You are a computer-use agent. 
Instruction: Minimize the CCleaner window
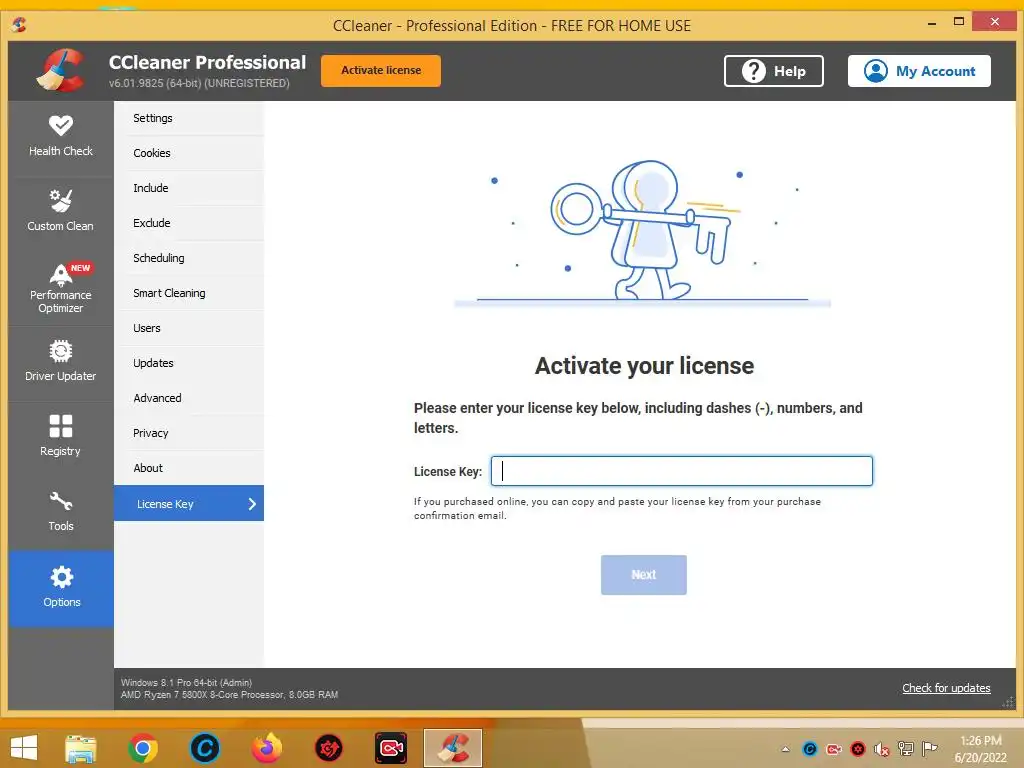(x=932, y=23)
